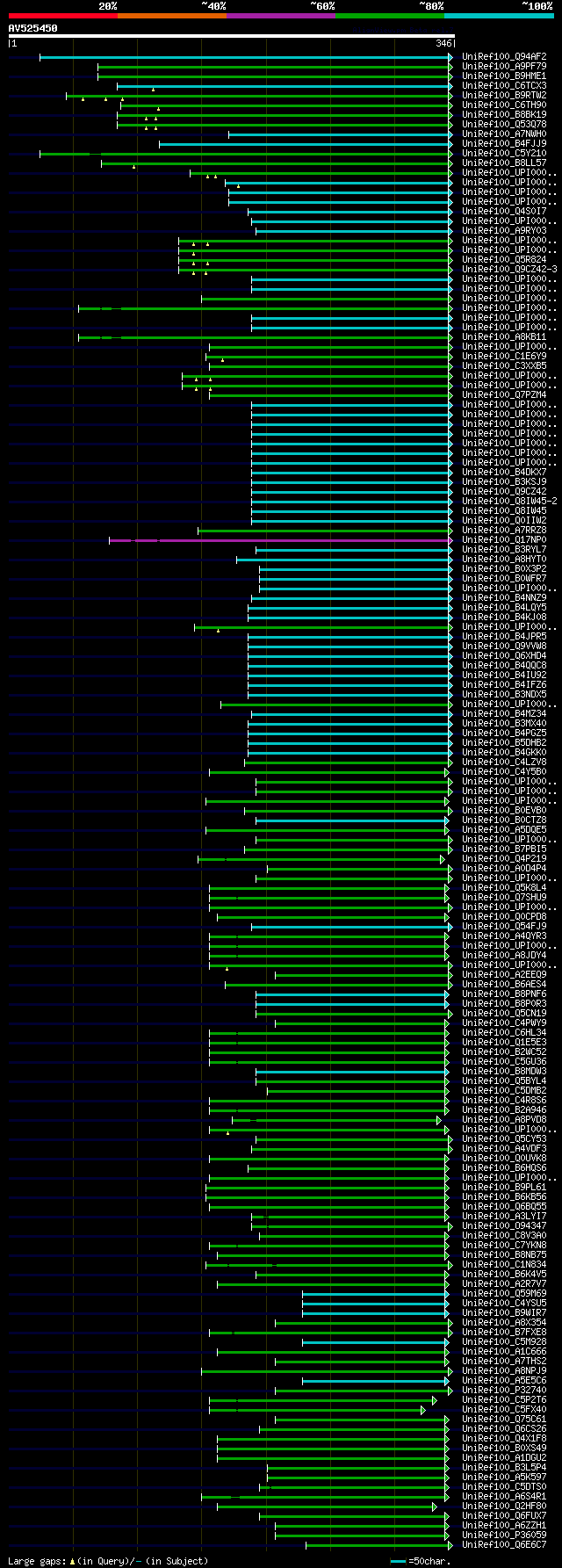Open hit UniRef100_C6TH90
The width and height of the screenshot is (562, 1568).
(504, 105)
